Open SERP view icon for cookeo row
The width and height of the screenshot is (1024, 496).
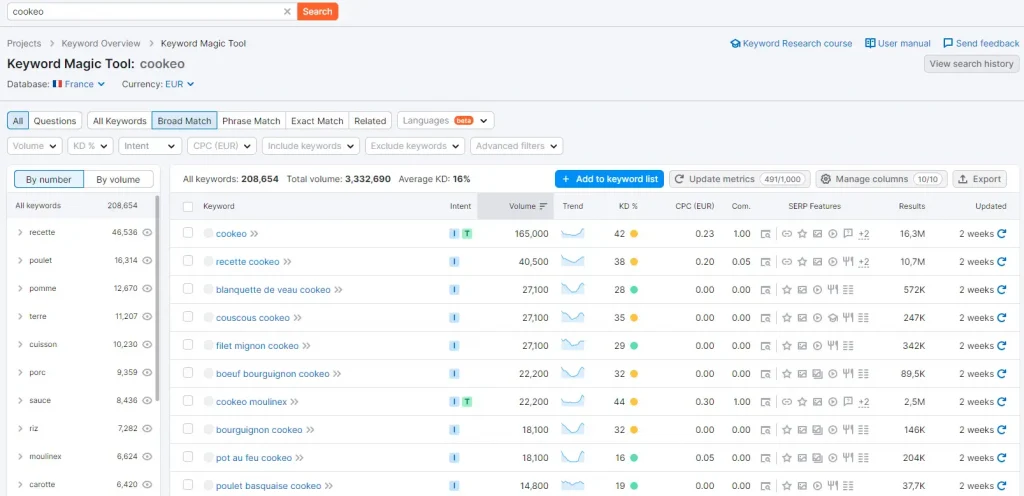[765, 234]
